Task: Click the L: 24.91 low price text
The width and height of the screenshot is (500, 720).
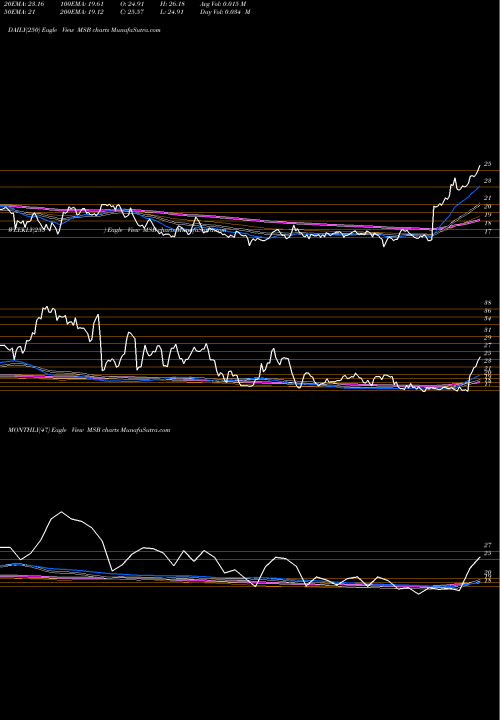Action: tap(171, 12)
